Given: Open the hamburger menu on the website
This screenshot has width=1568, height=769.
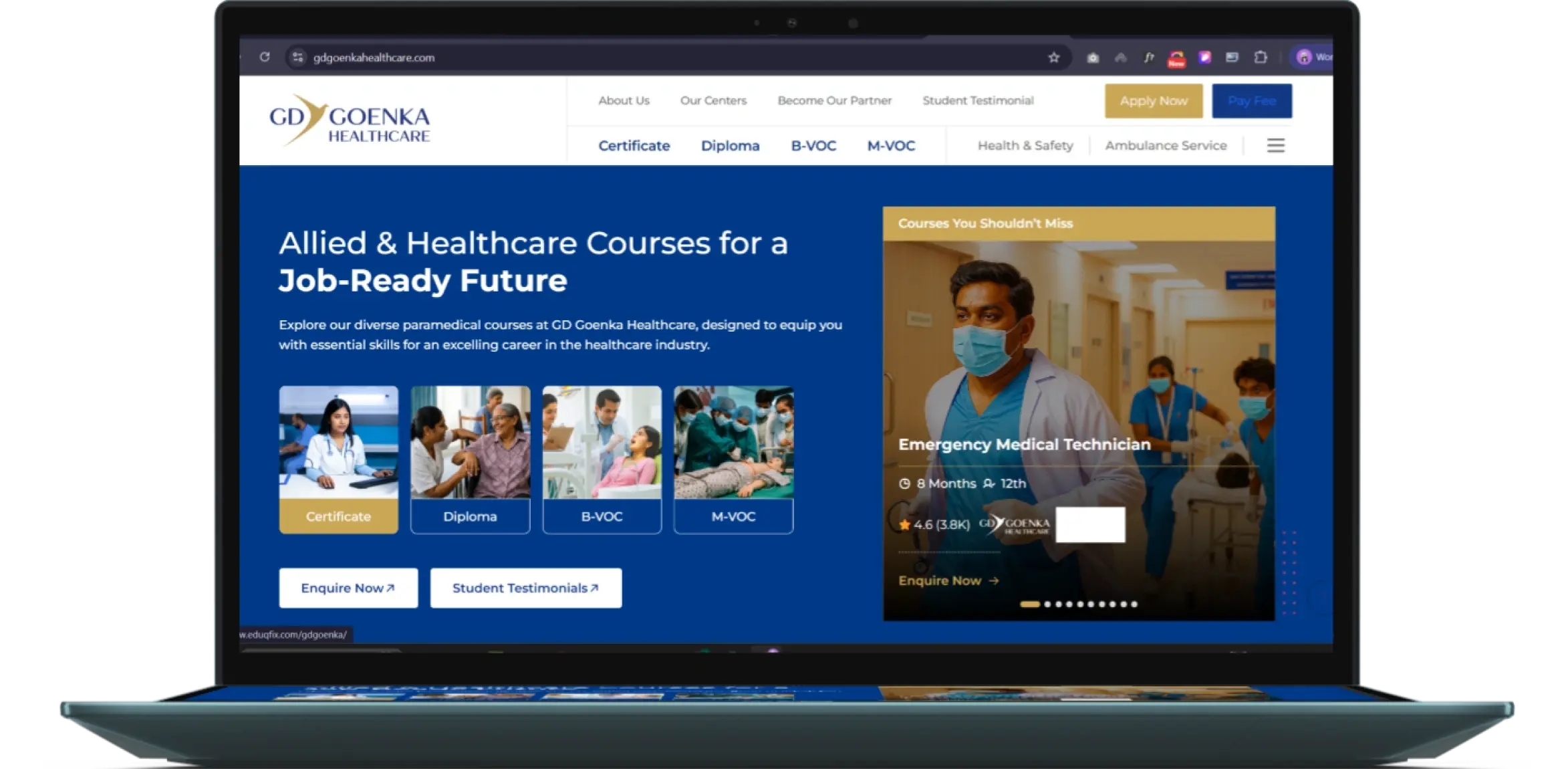Looking at the screenshot, I should click(1275, 146).
